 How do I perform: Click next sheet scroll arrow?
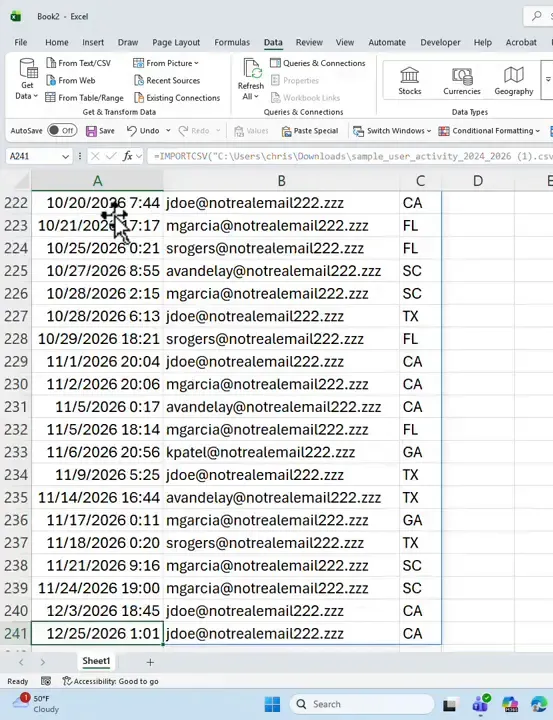43,662
